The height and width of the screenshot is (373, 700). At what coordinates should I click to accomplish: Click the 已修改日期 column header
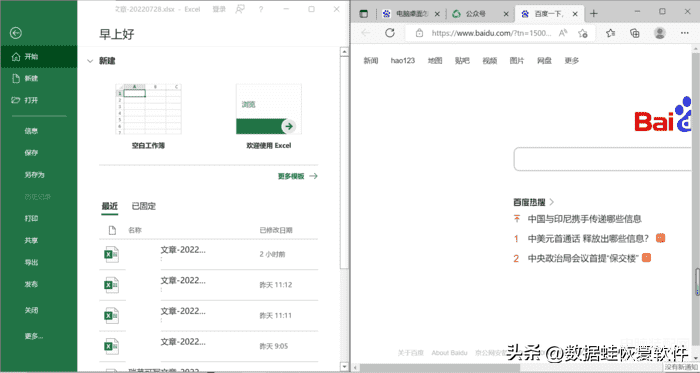276,230
